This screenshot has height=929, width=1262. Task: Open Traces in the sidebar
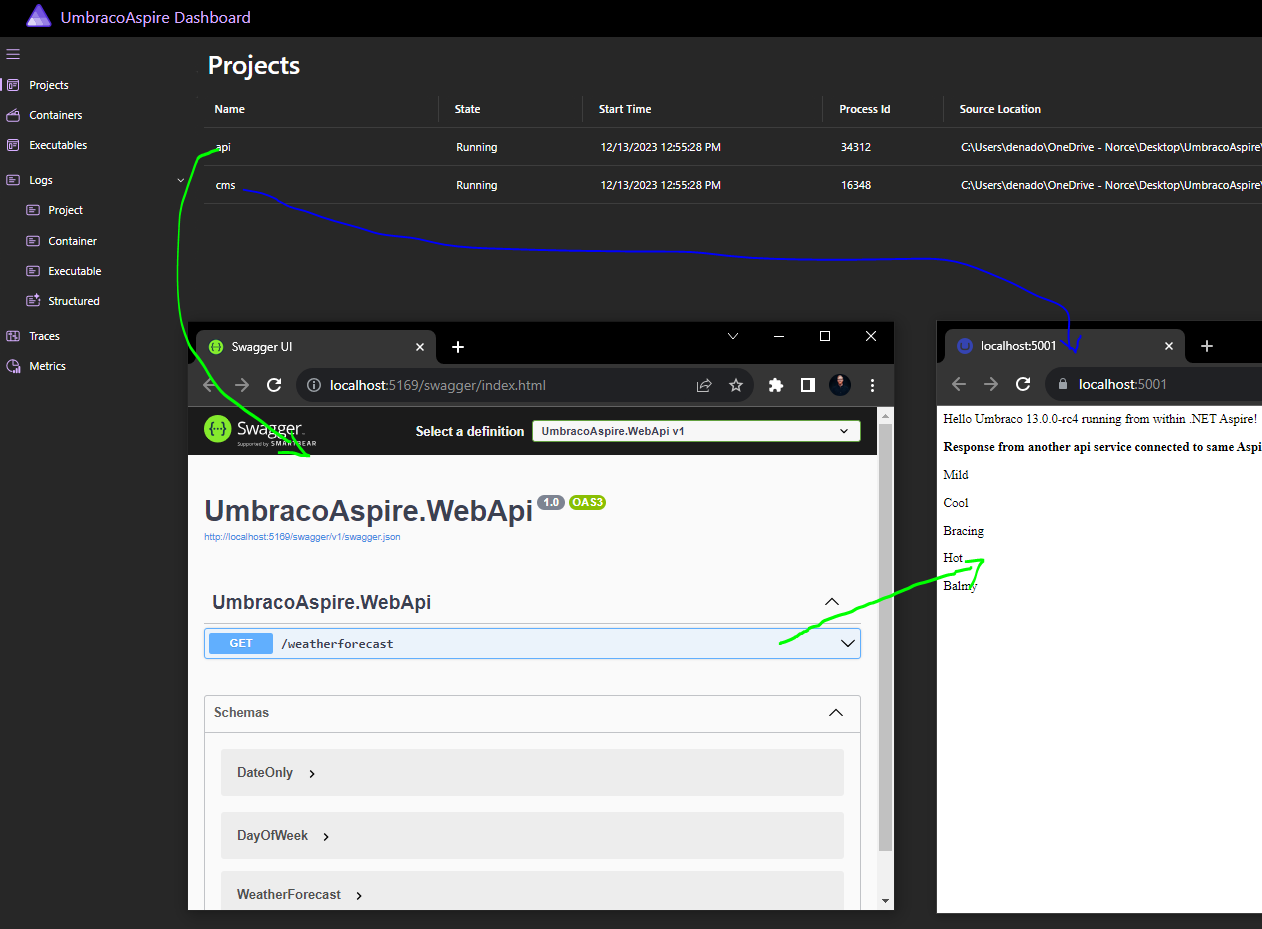pos(44,336)
